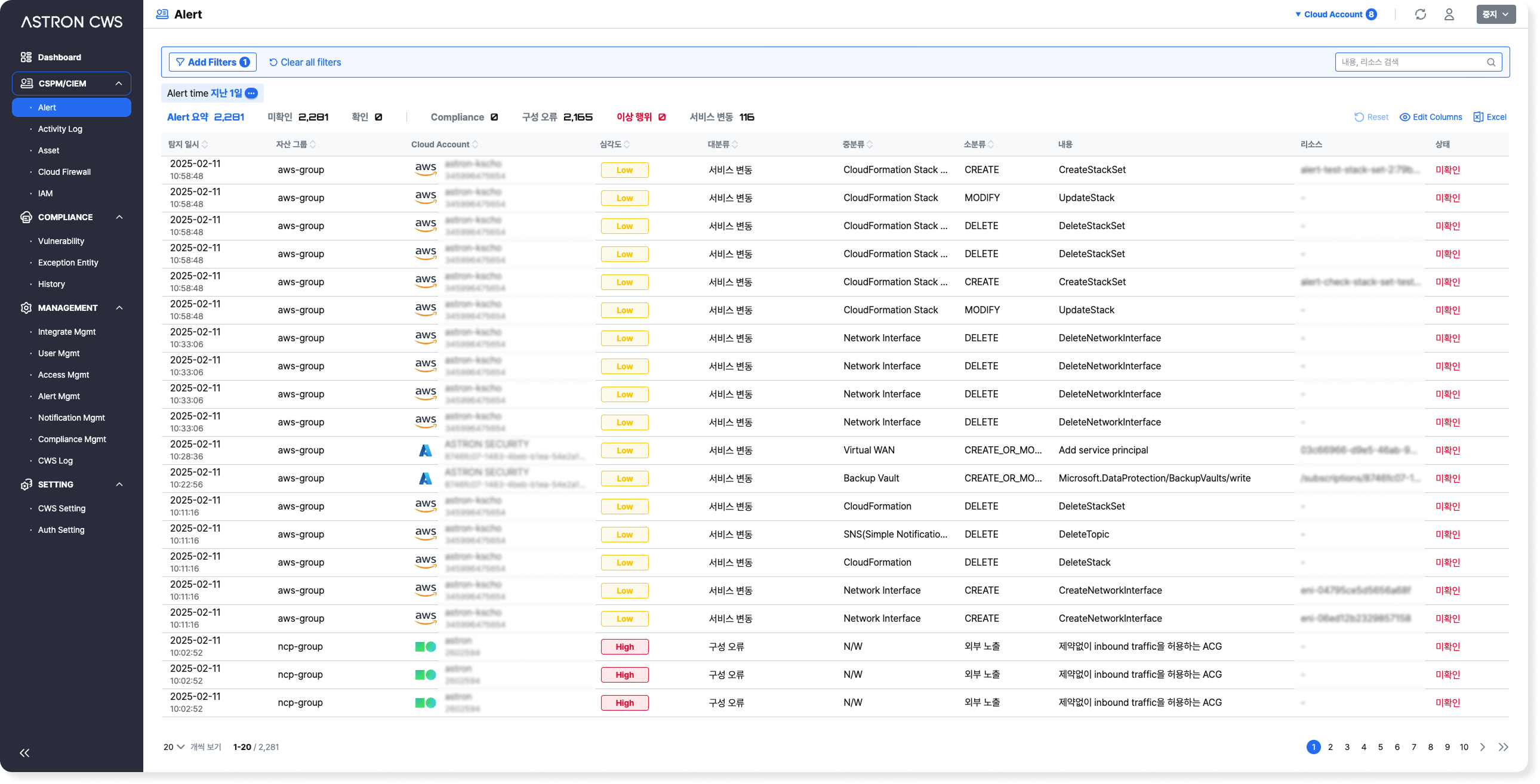The image size is (1540, 784).
Task: Click the Dashboard grid icon
Action: click(x=26, y=57)
